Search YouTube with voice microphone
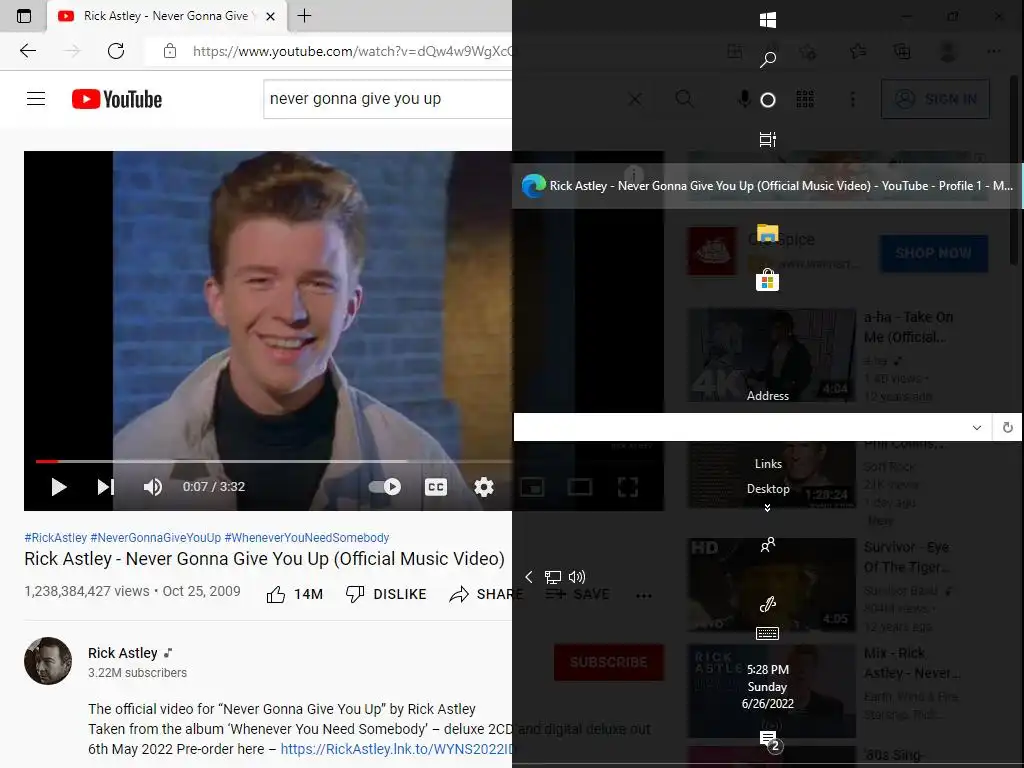 (744, 99)
